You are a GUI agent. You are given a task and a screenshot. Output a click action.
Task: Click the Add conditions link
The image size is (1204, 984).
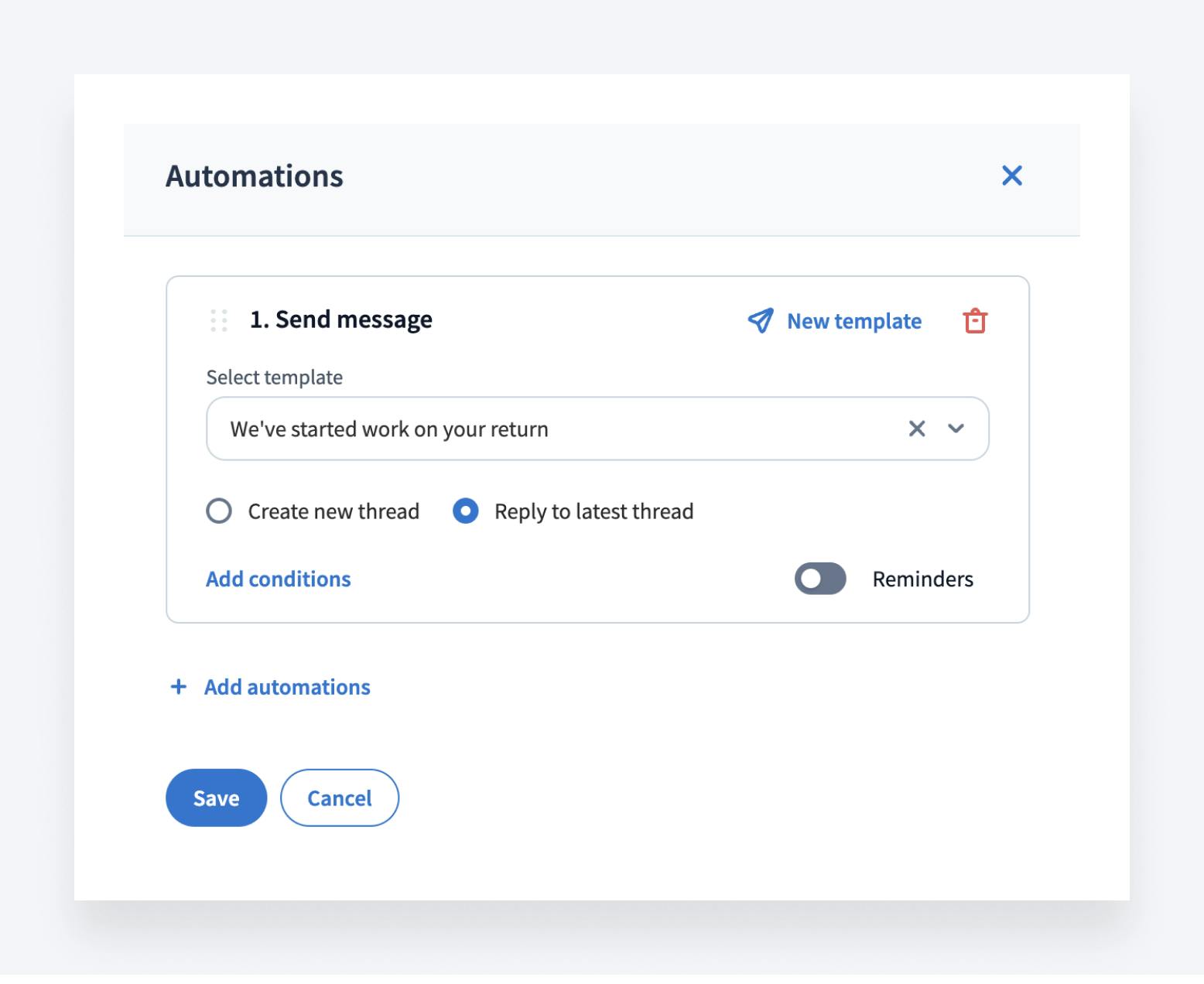click(x=278, y=579)
